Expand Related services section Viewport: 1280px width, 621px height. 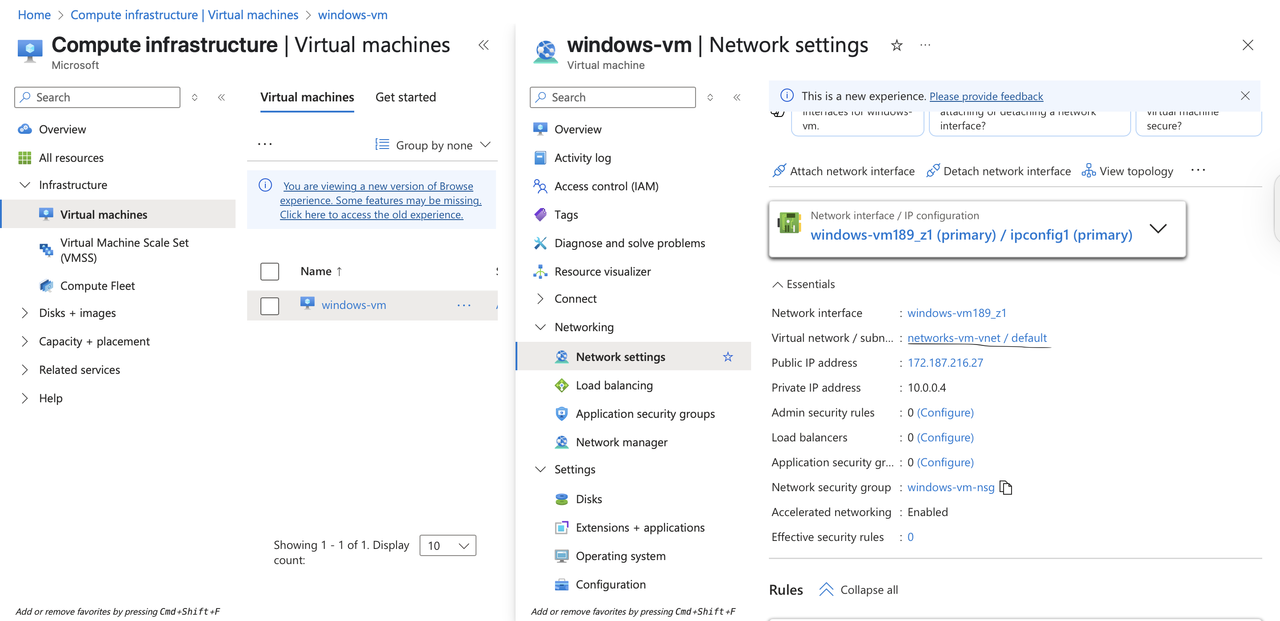tap(25, 370)
